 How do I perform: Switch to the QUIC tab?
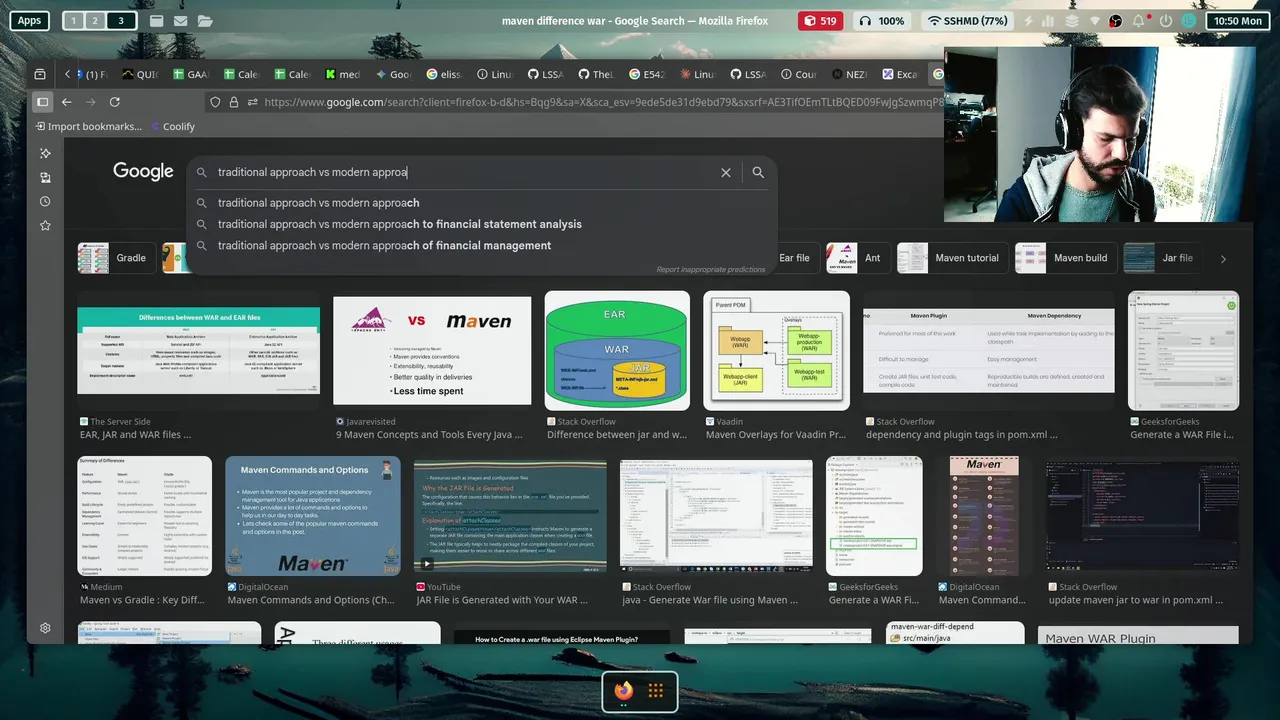point(140,74)
